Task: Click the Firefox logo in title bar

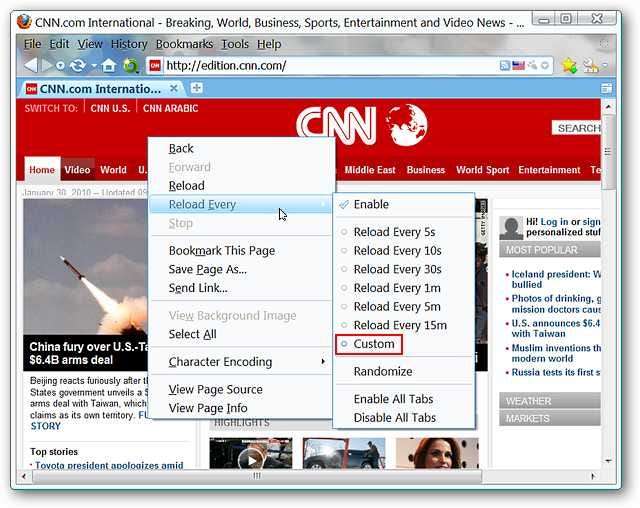Action: tap(24, 22)
